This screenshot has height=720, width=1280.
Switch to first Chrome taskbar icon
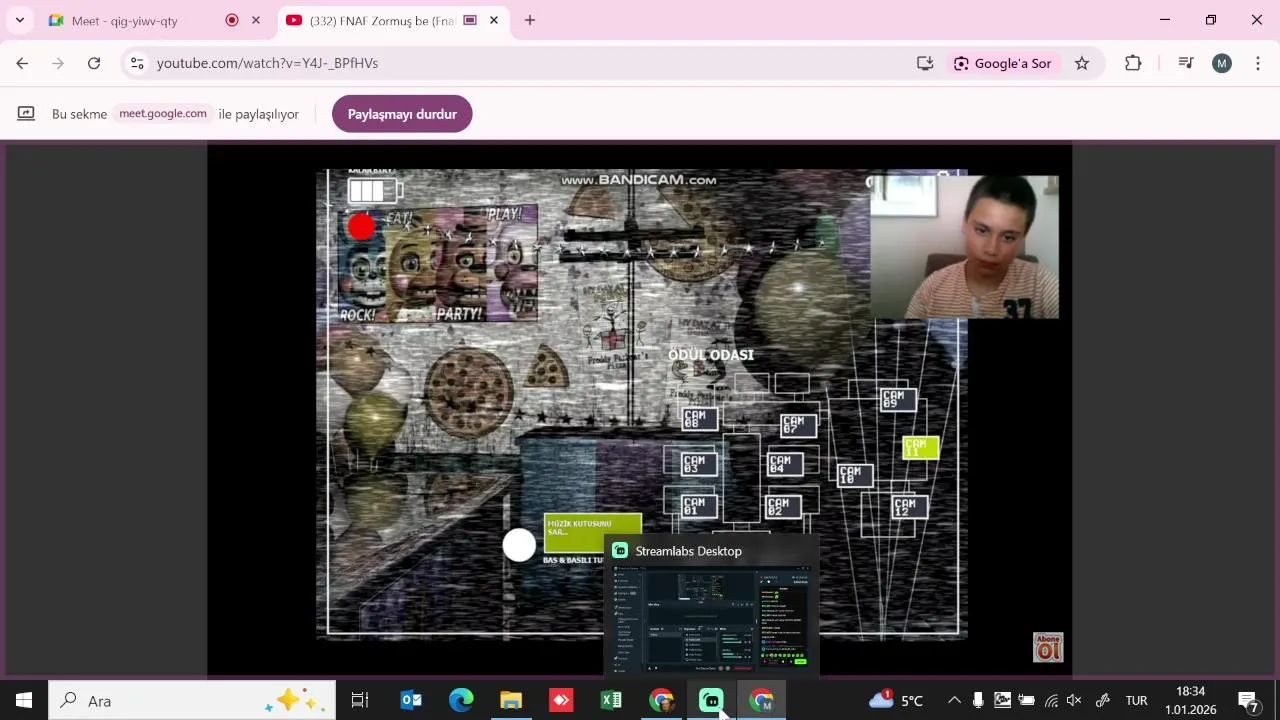point(661,700)
